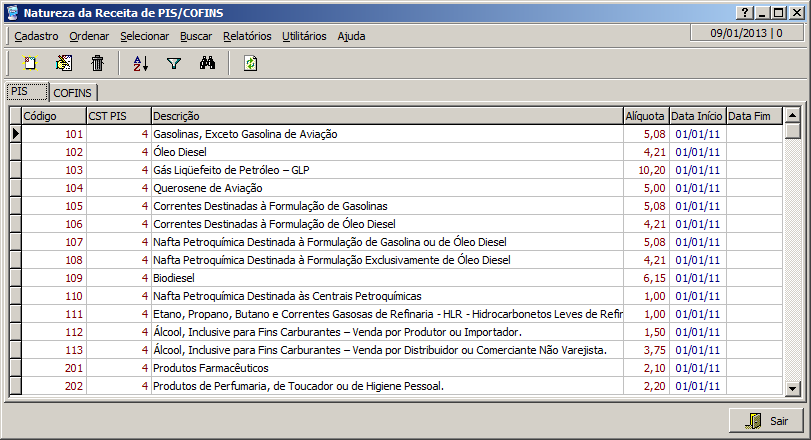Select the Produtos Farmacêuticos row

click(x=385, y=368)
